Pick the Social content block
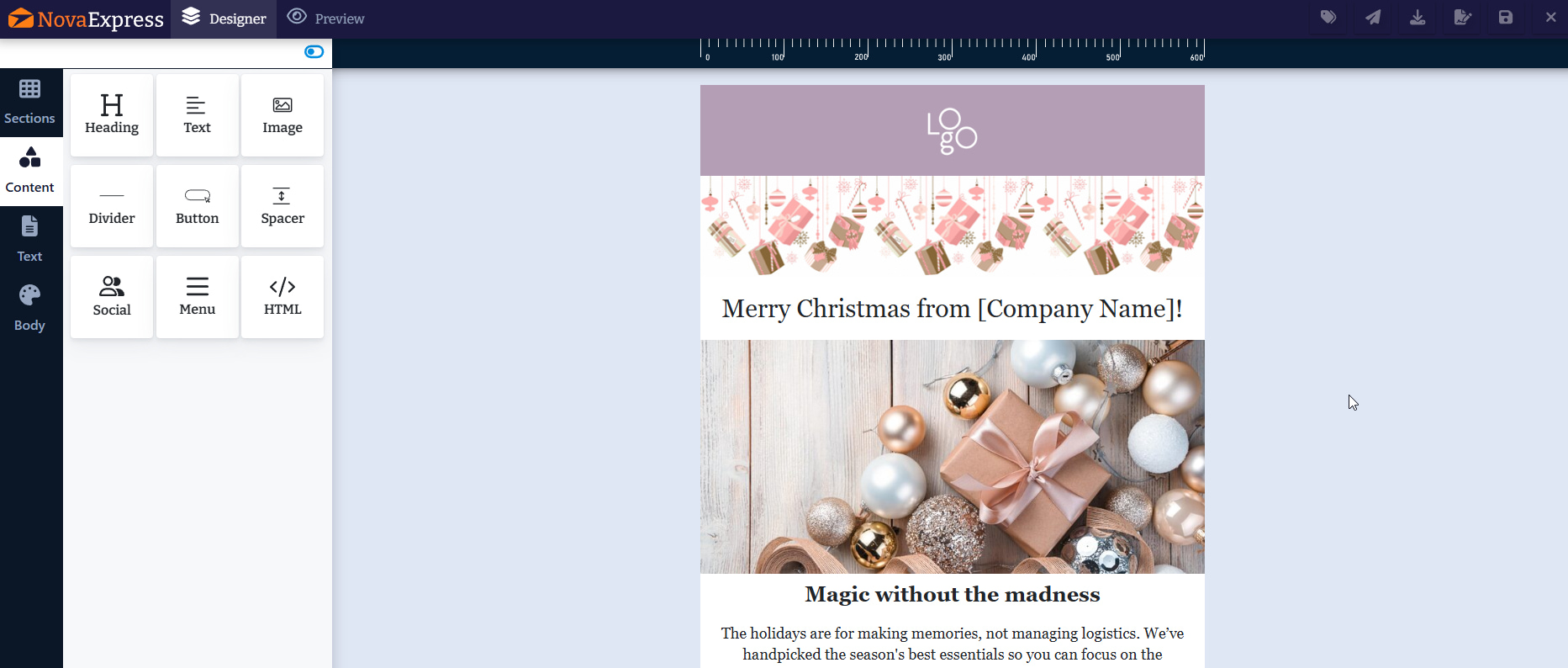The width and height of the screenshot is (1568, 668). click(112, 297)
